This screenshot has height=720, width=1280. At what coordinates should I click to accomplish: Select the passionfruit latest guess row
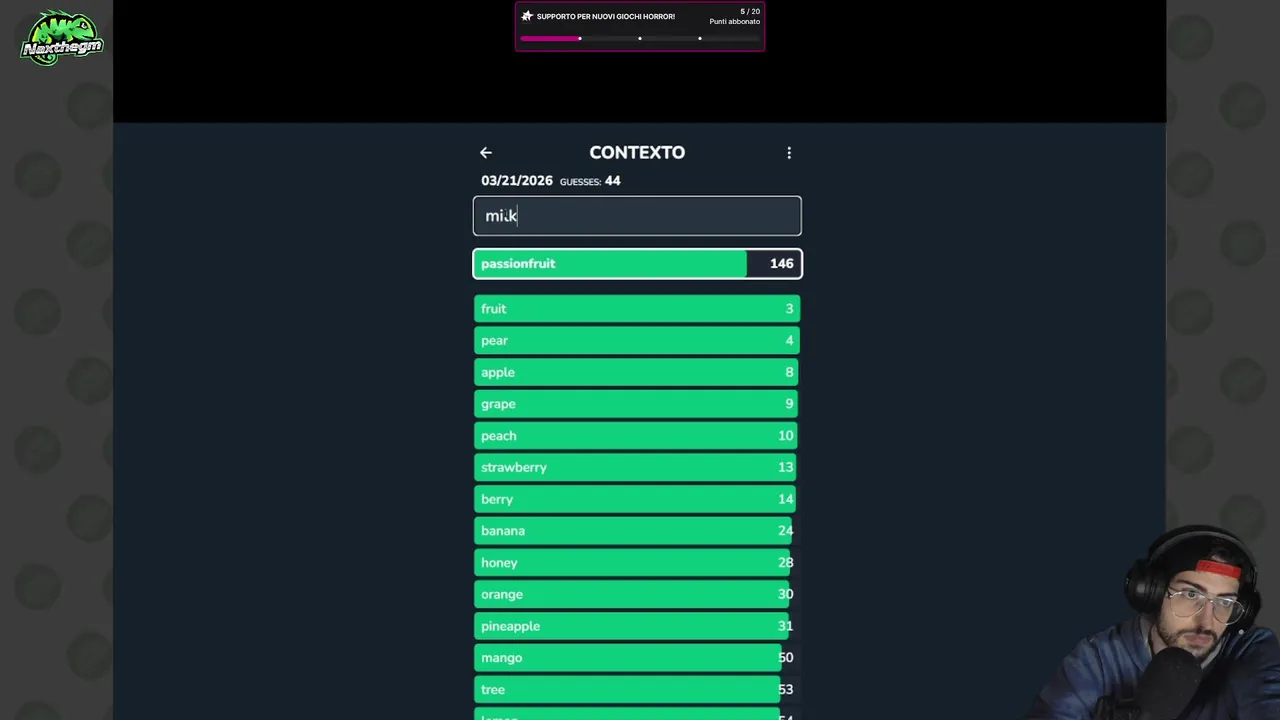pos(637,264)
